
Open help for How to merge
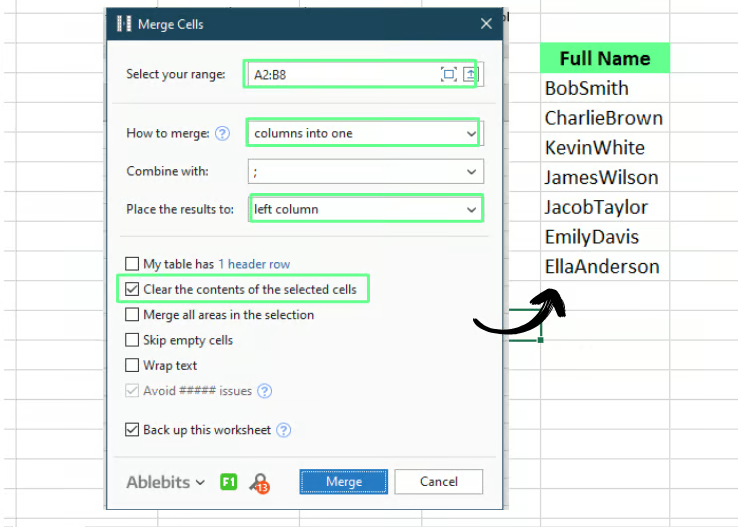(x=222, y=133)
